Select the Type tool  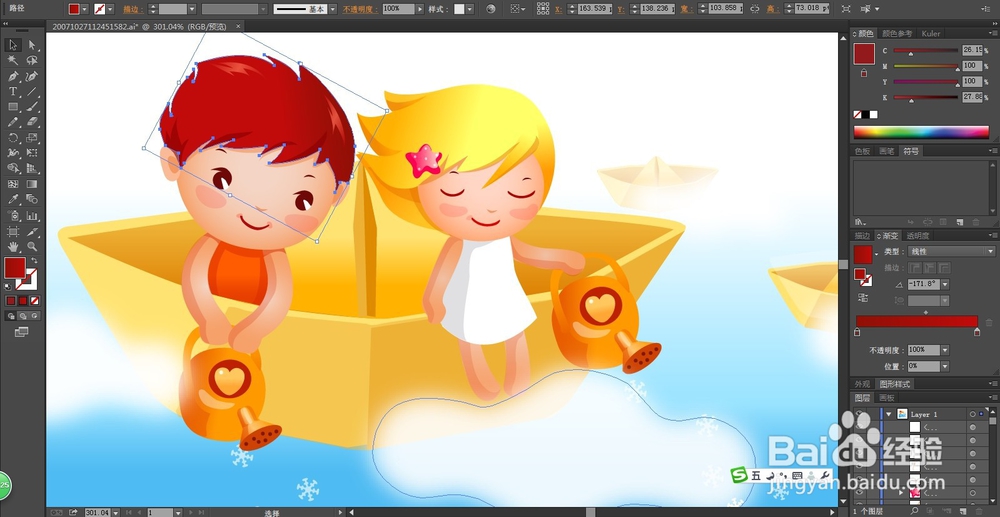coord(13,91)
